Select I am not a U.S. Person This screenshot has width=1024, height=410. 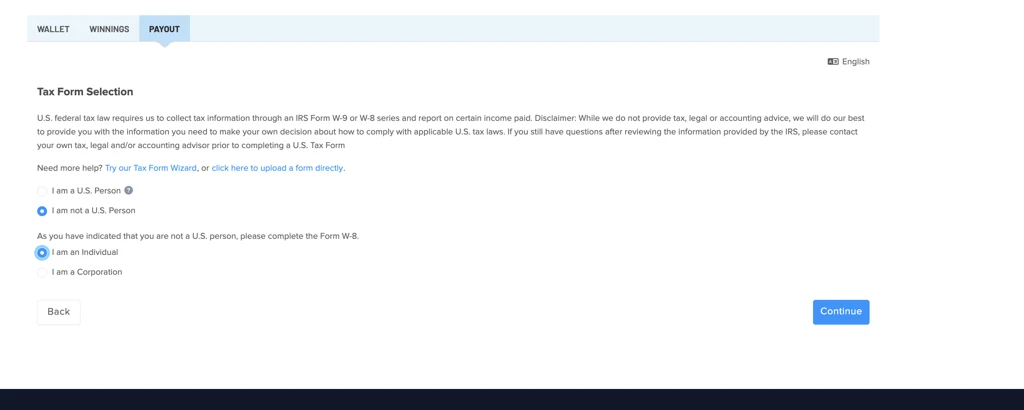tap(42, 211)
